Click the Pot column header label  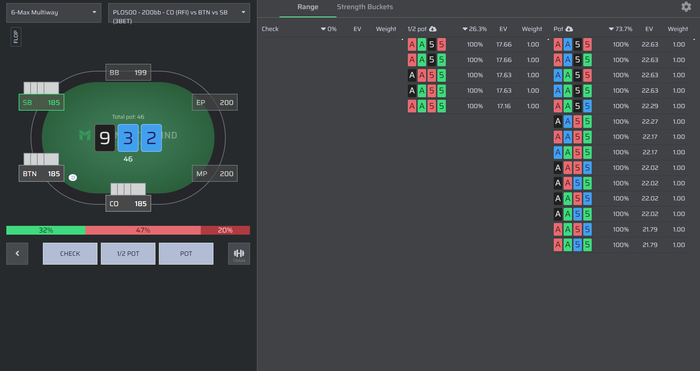coord(558,29)
